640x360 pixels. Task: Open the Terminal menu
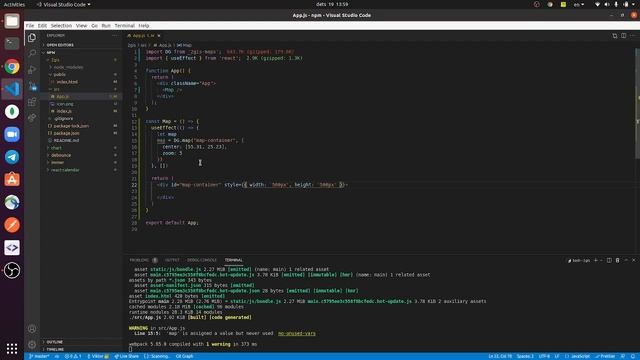pyautogui.click(x=124, y=25)
